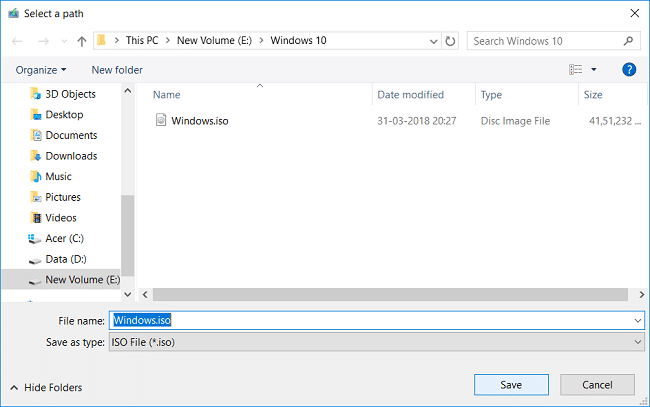Click the Disc Image File type cell
This screenshot has height=407, width=650.
(515, 121)
